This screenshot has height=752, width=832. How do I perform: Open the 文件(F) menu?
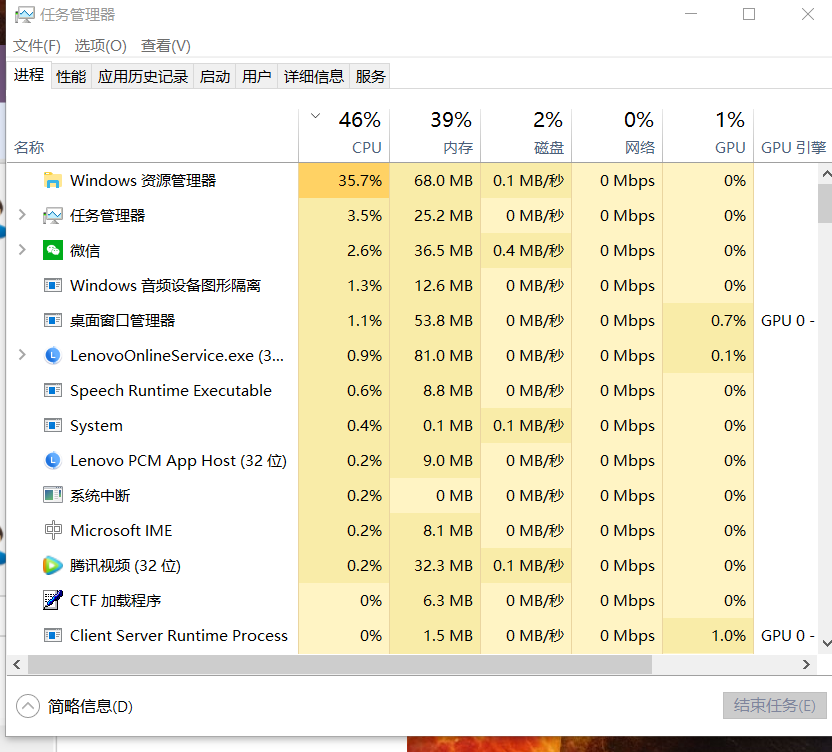[37, 46]
